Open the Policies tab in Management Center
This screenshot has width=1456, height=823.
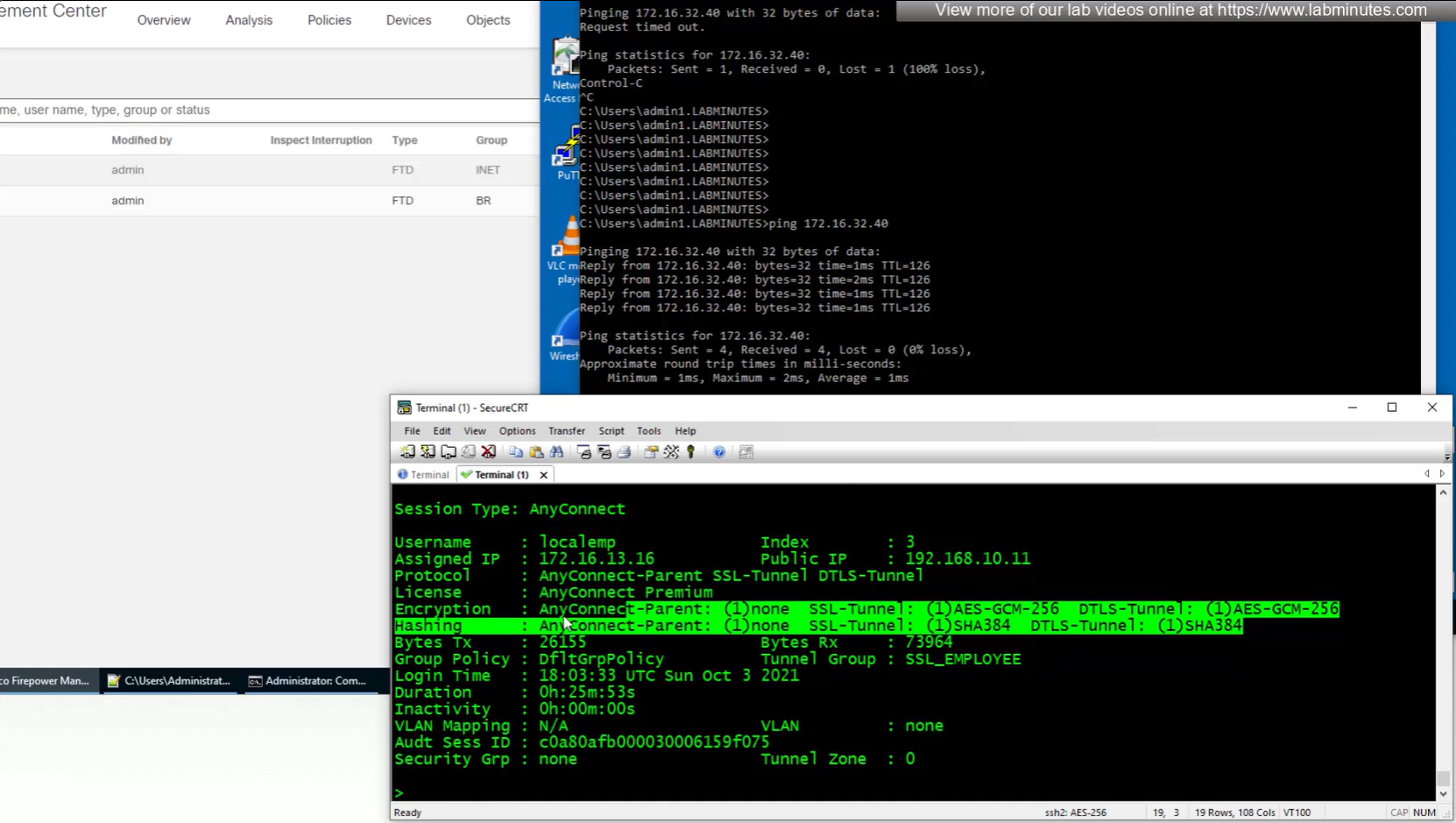(329, 20)
